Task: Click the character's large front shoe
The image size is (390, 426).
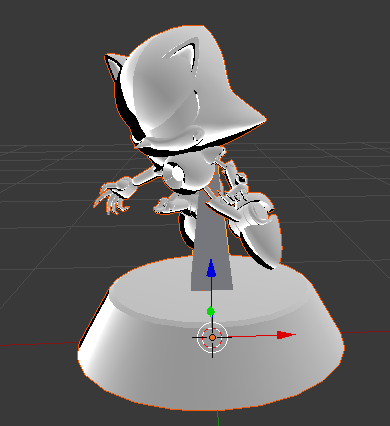Action: [x=258, y=230]
